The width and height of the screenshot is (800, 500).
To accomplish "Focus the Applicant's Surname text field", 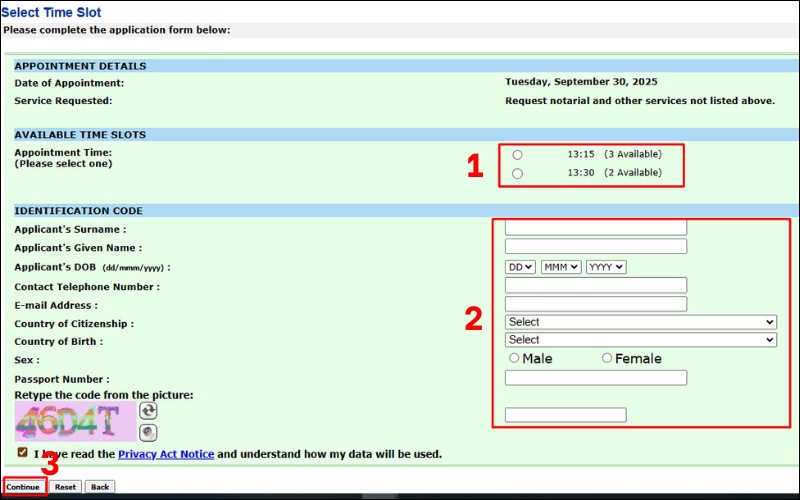I will tap(596, 228).
